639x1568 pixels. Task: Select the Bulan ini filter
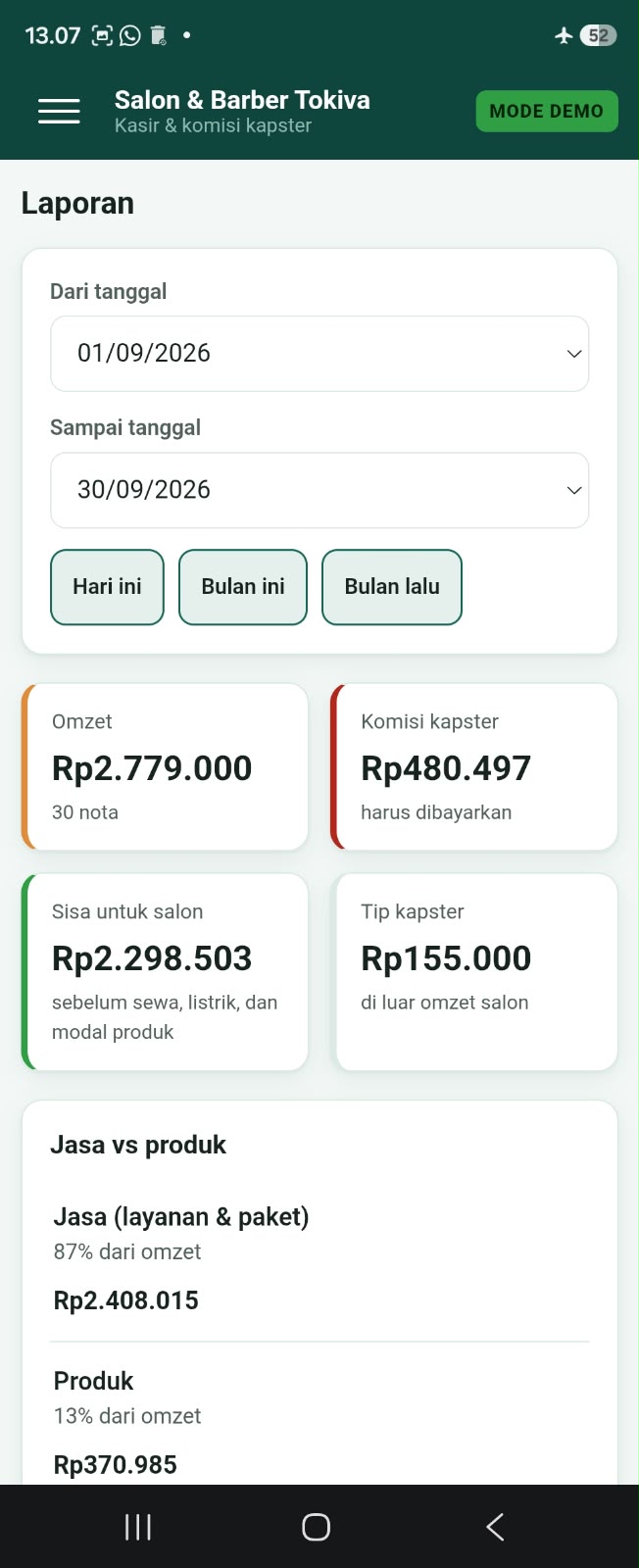243,587
